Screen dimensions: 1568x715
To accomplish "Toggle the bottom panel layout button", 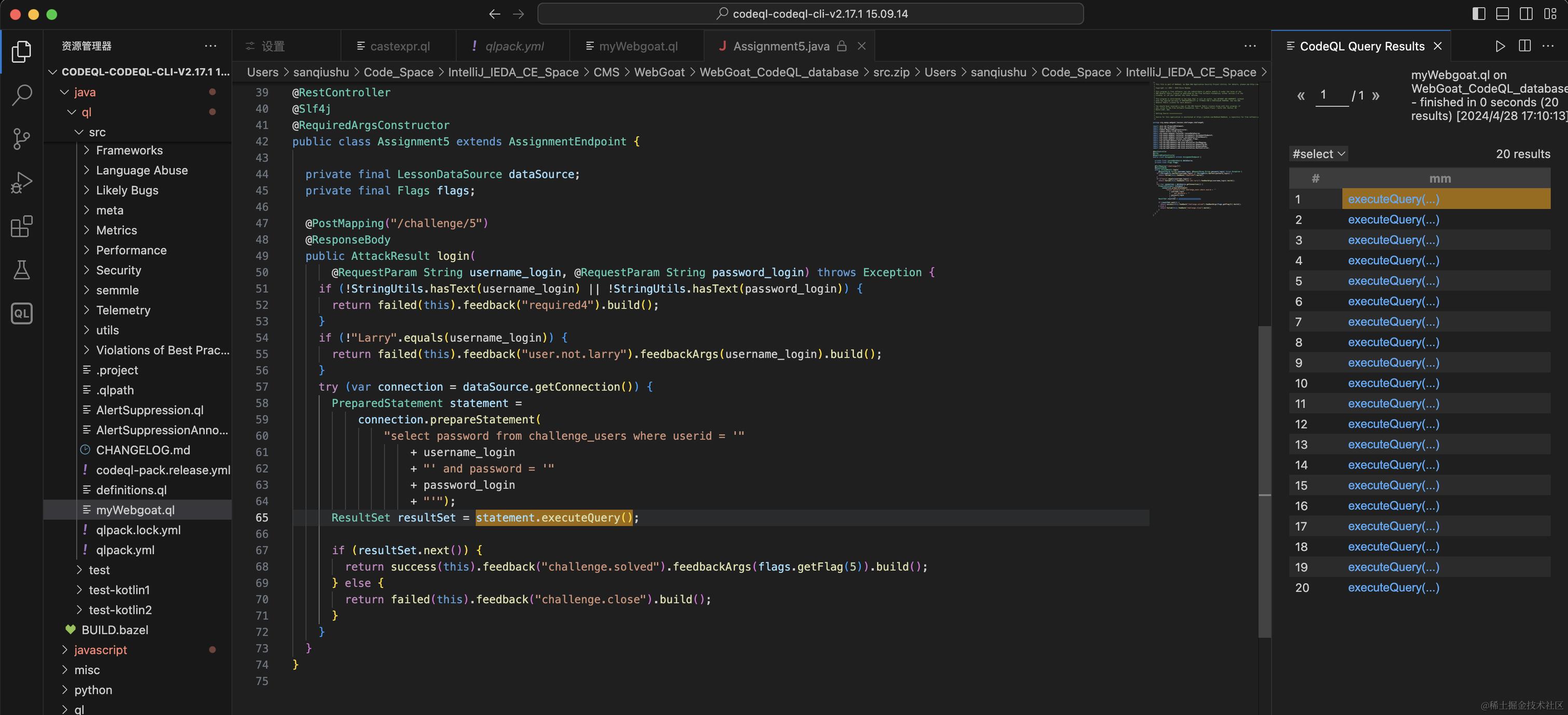I will (1502, 13).
